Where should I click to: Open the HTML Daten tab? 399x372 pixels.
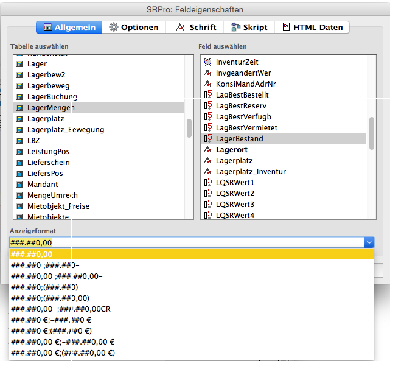[x=312, y=27]
